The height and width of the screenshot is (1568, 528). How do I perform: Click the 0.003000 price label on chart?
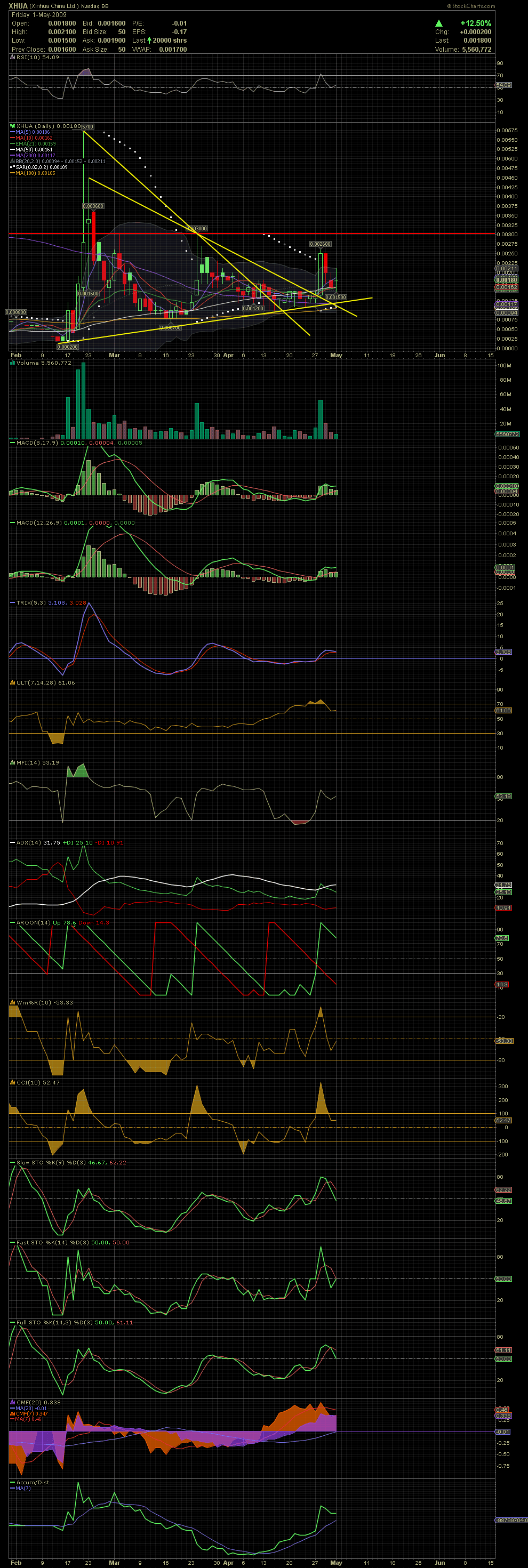[x=197, y=228]
